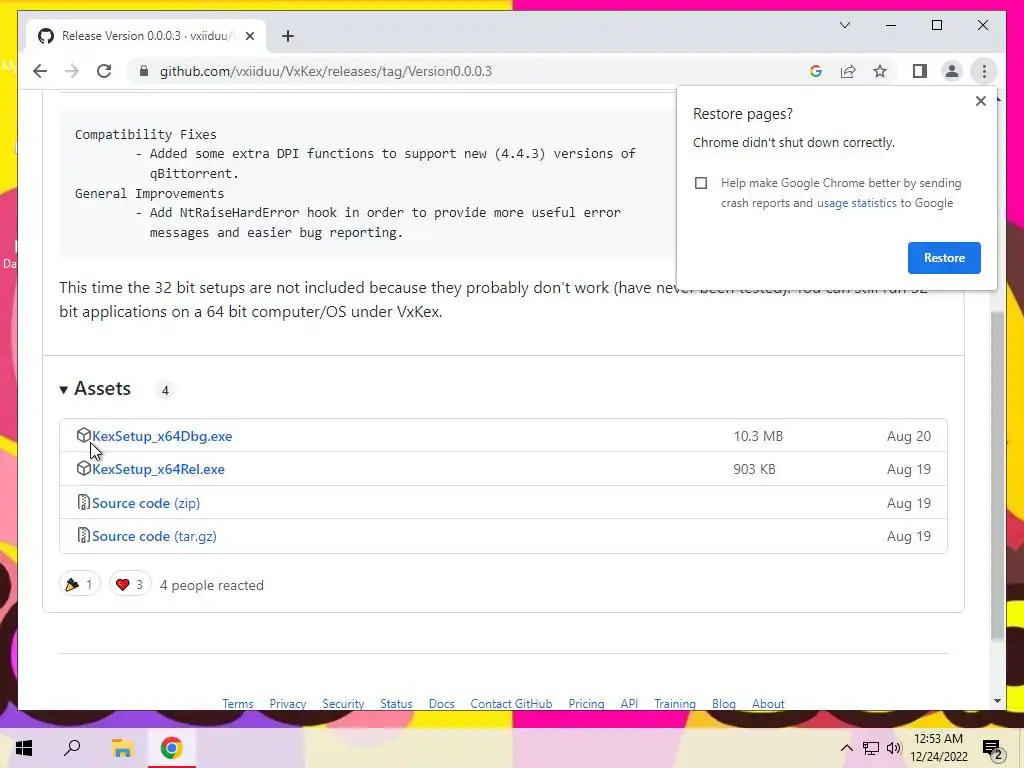This screenshot has height=768, width=1024.
Task: Open a new browser tab
Action: (x=288, y=36)
